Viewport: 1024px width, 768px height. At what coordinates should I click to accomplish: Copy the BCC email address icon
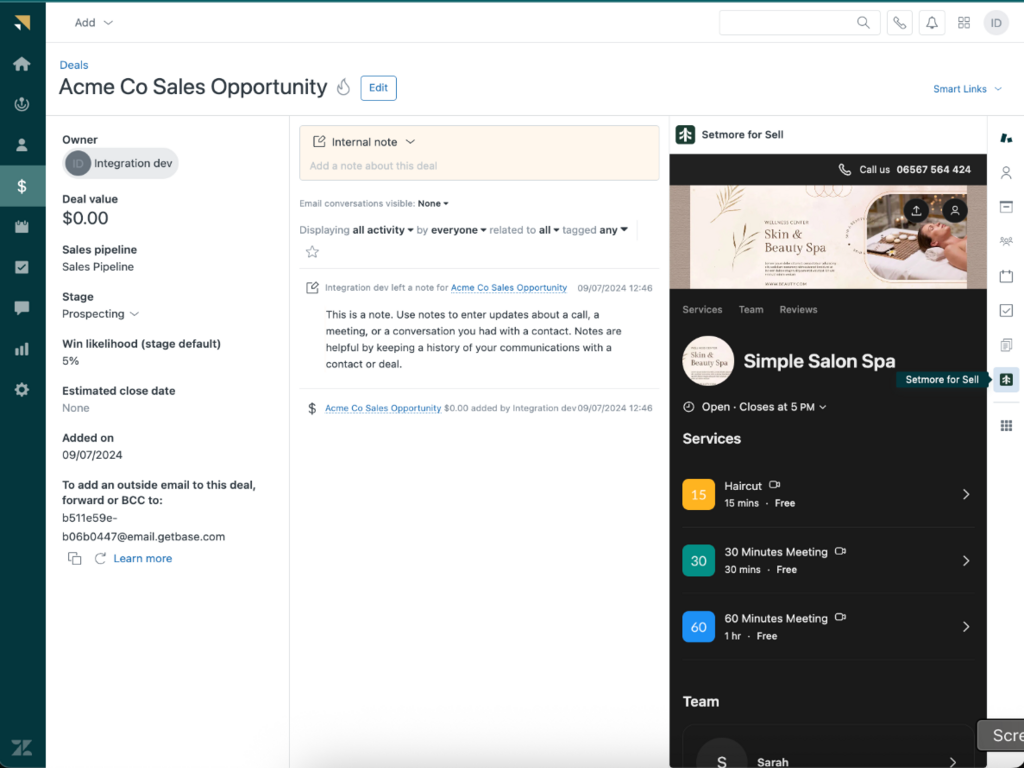(x=74, y=559)
